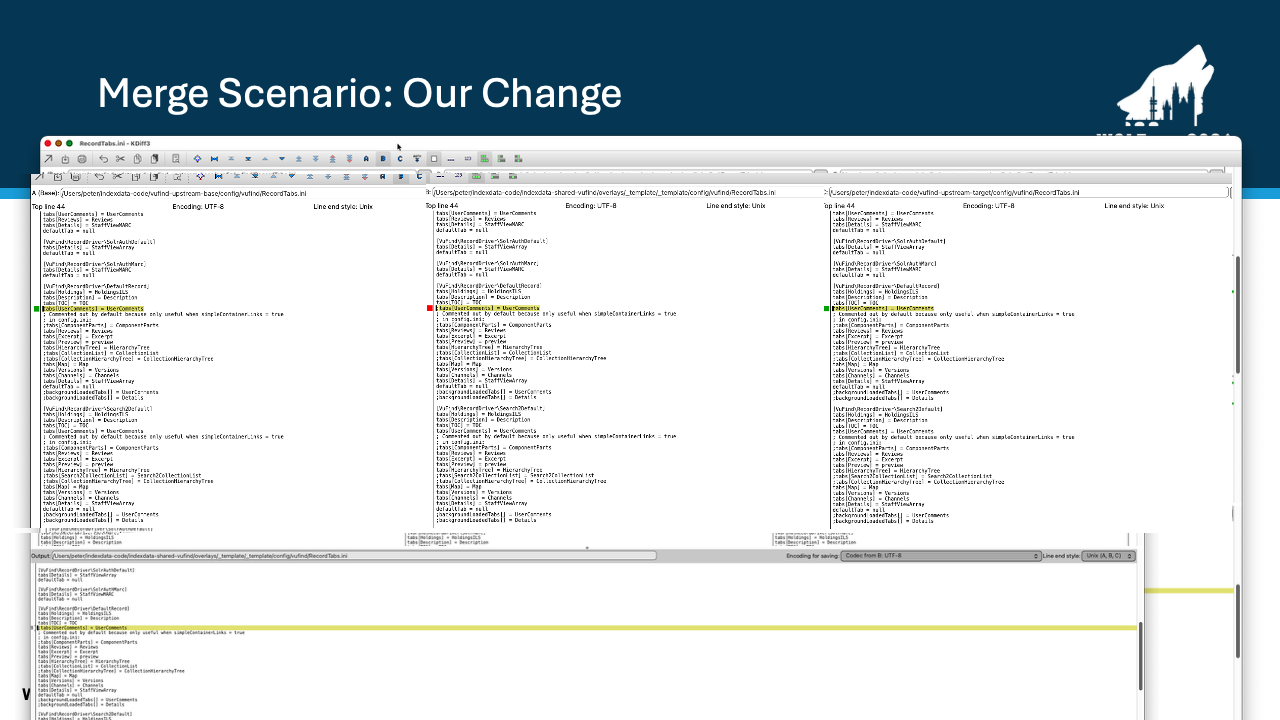1280x720 pixels.
Task: Toggle Select lines from A button
Action: [366, 159]
